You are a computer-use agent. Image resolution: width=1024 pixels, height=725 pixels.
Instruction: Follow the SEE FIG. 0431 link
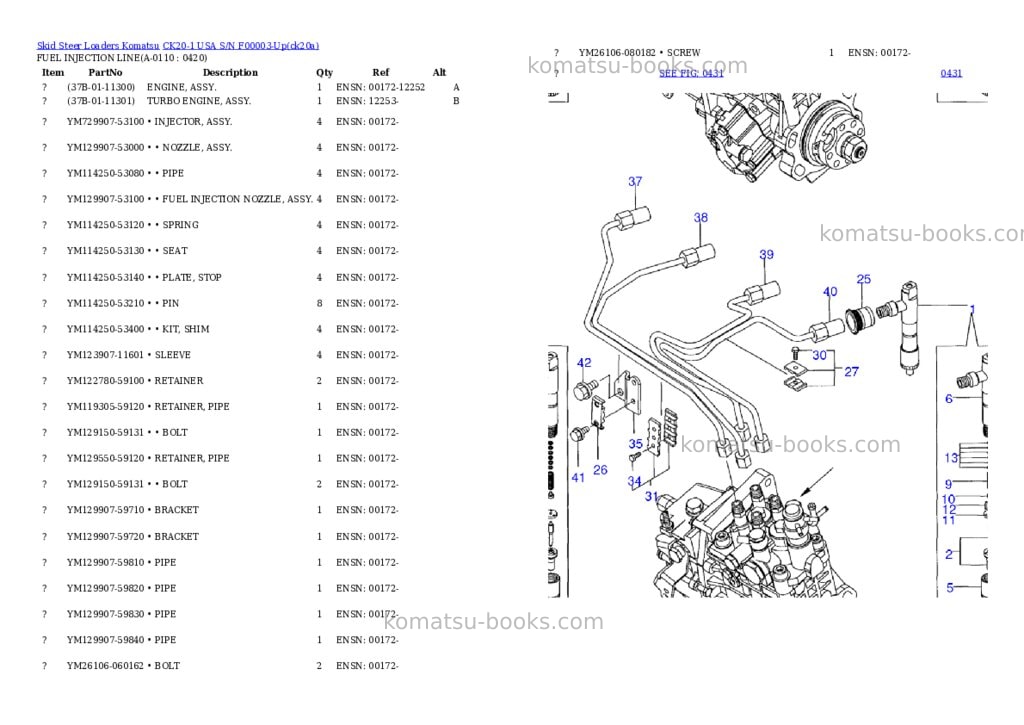coord(691,73)
